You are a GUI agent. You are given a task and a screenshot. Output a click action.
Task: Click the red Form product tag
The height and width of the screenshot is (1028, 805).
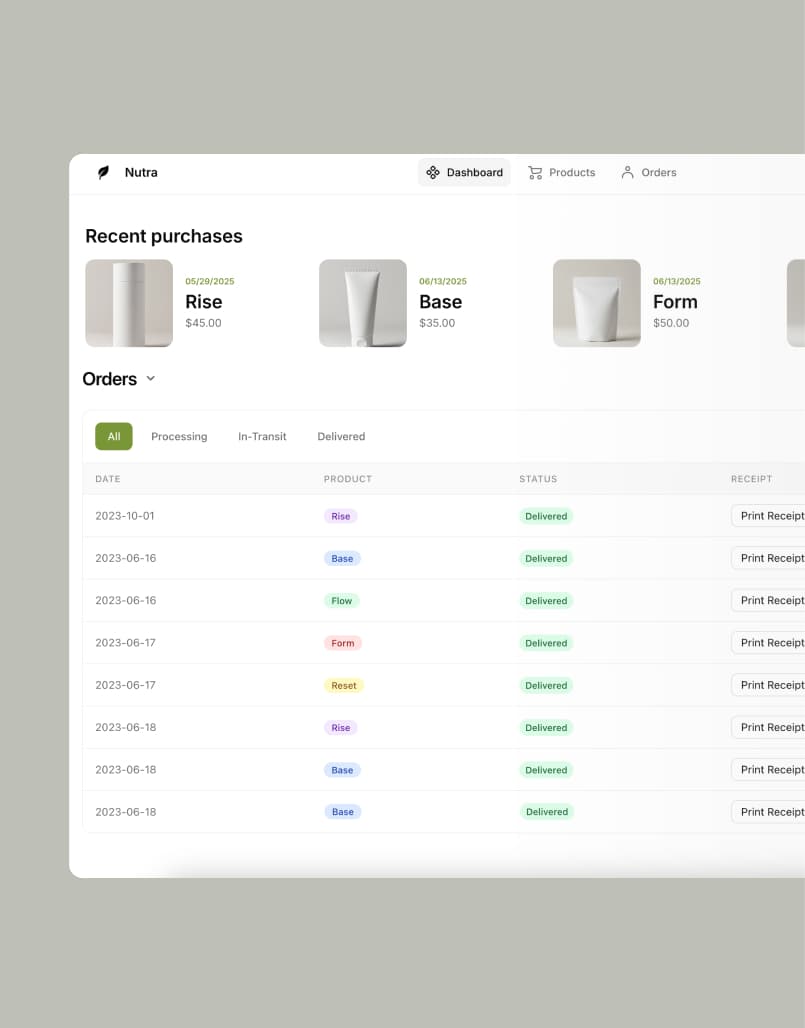[x=343, y=643]
